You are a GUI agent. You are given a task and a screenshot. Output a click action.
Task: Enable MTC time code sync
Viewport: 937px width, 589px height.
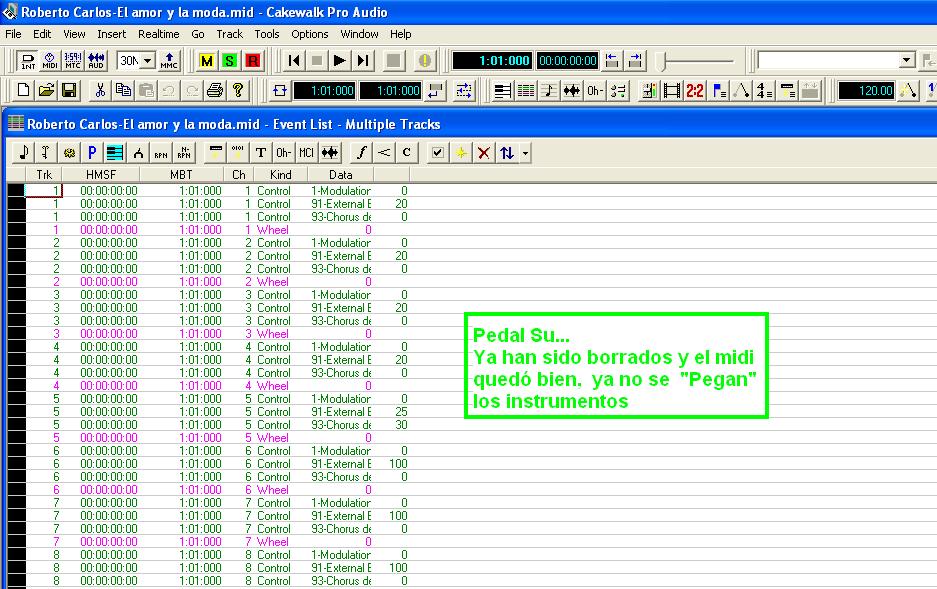[73, 60]
